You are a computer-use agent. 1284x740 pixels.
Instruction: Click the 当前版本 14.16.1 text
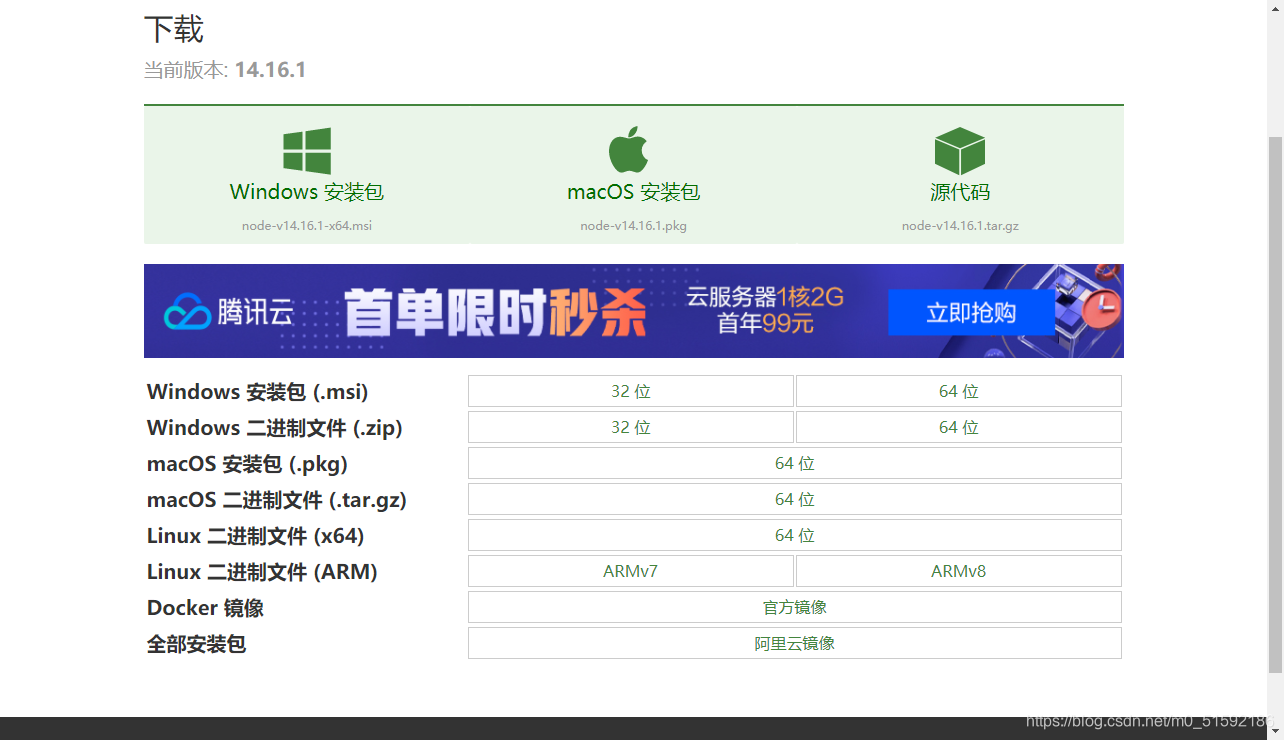pyautogui.click(x=225, y=70)
